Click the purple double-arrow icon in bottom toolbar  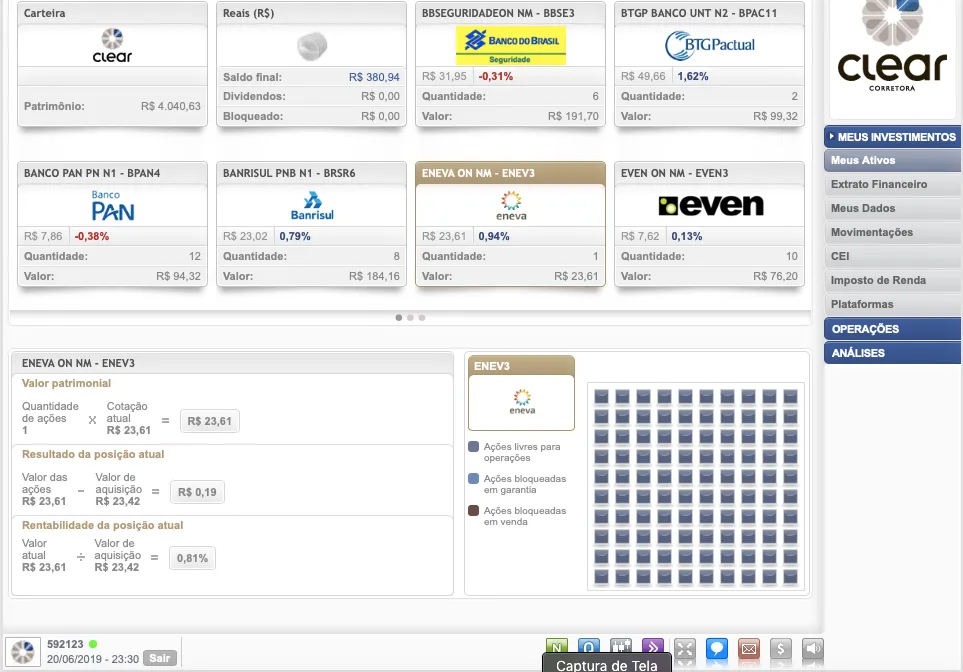[653, 647]
